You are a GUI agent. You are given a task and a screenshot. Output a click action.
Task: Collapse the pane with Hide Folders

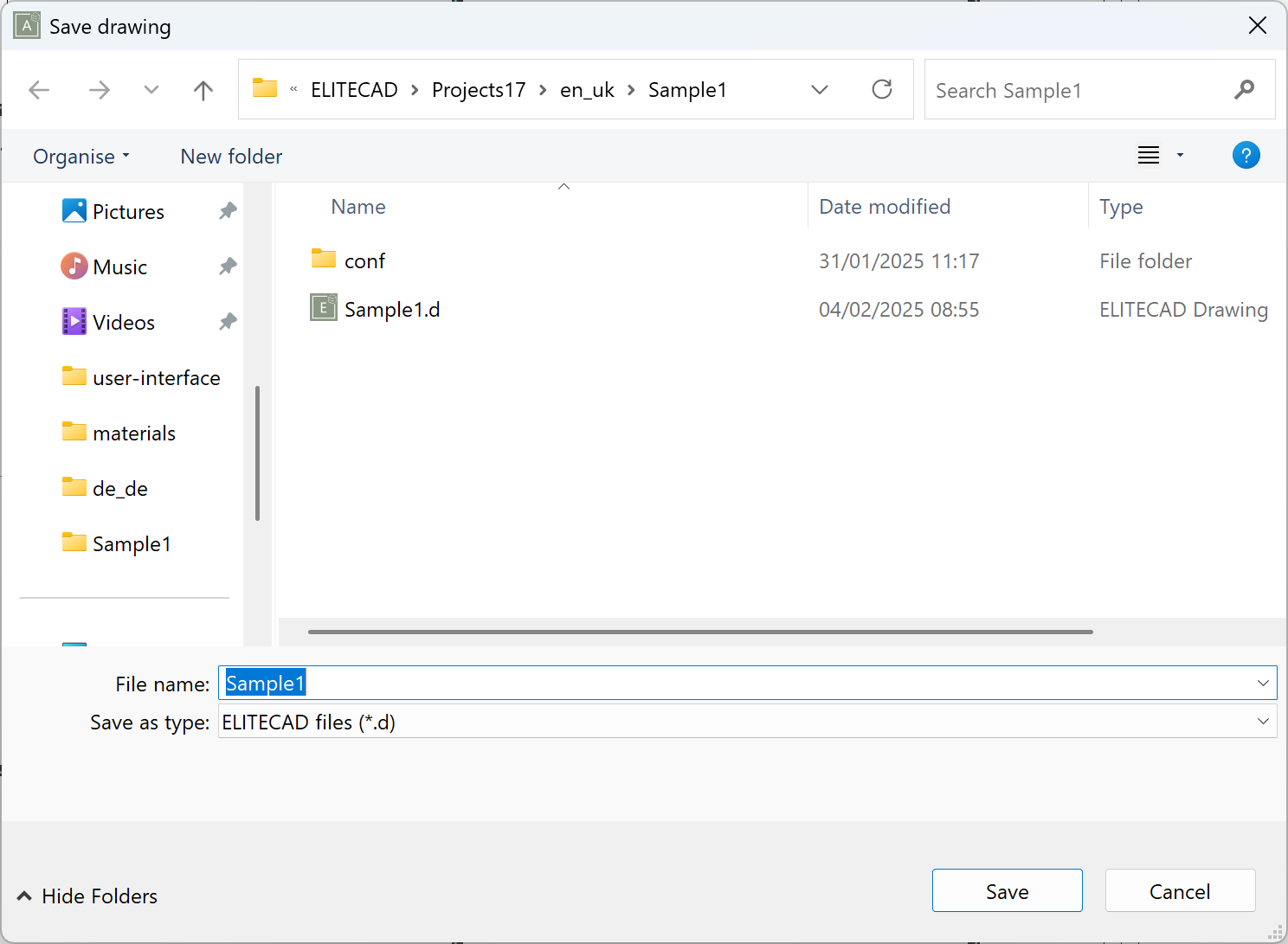(x=87, y=896)
